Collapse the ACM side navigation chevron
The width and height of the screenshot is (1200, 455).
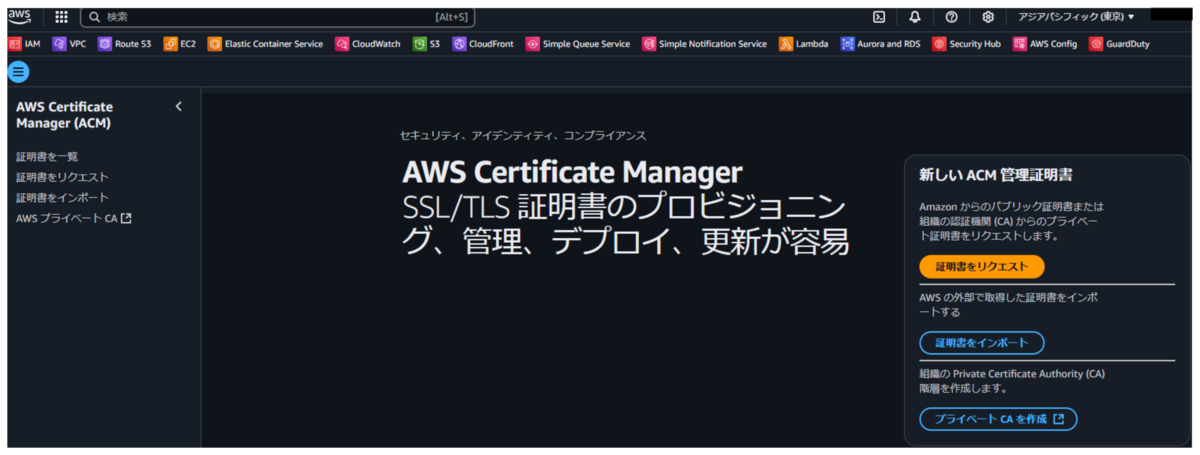tap(178, 106)
